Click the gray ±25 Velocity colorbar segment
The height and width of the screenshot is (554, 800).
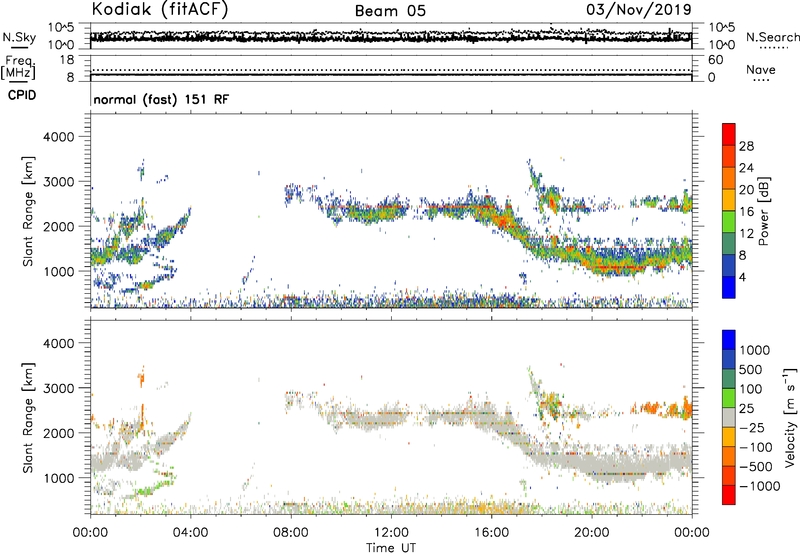[x=729, y=417]
